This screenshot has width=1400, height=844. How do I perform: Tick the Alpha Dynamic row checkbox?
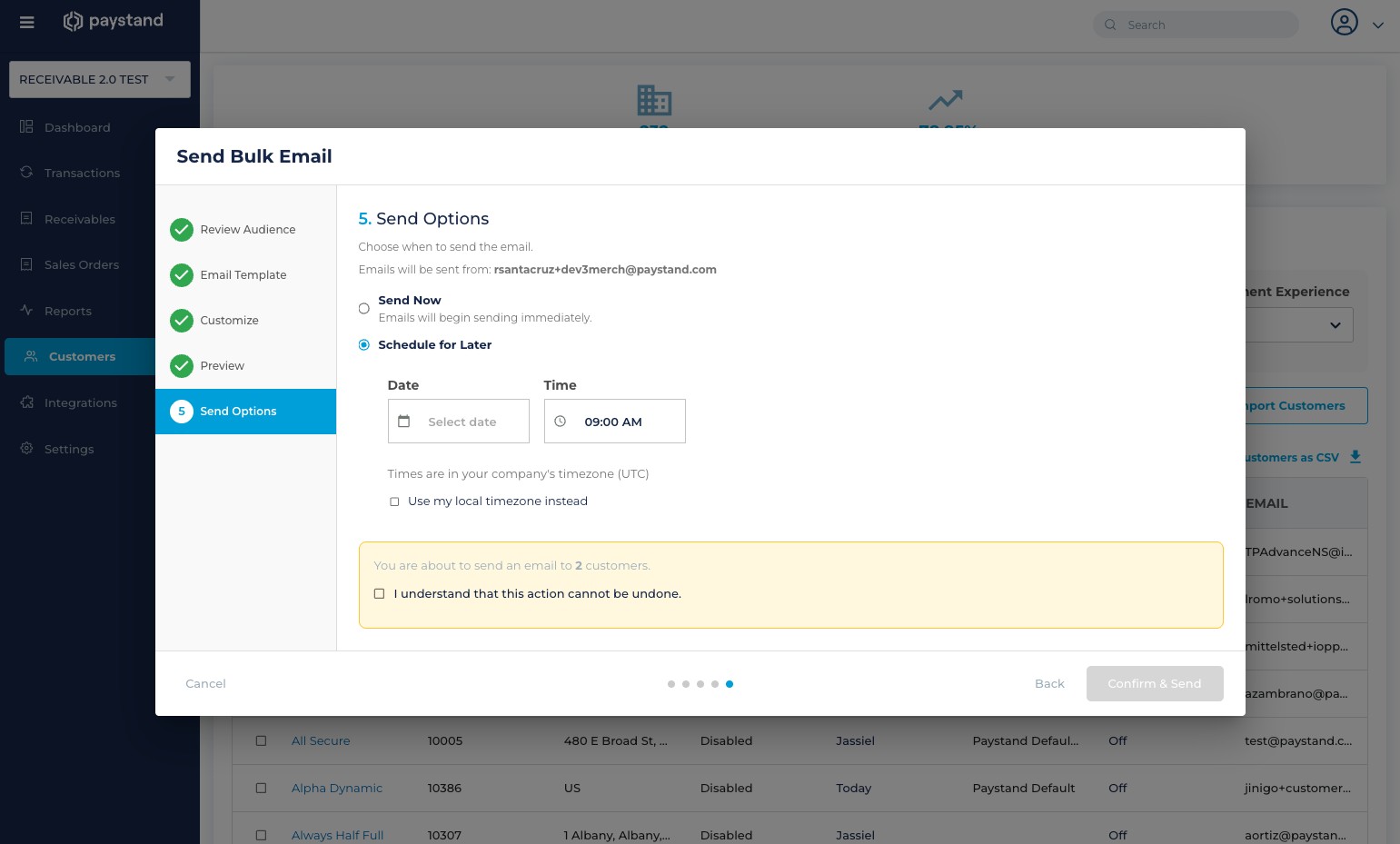click(261, 788)
